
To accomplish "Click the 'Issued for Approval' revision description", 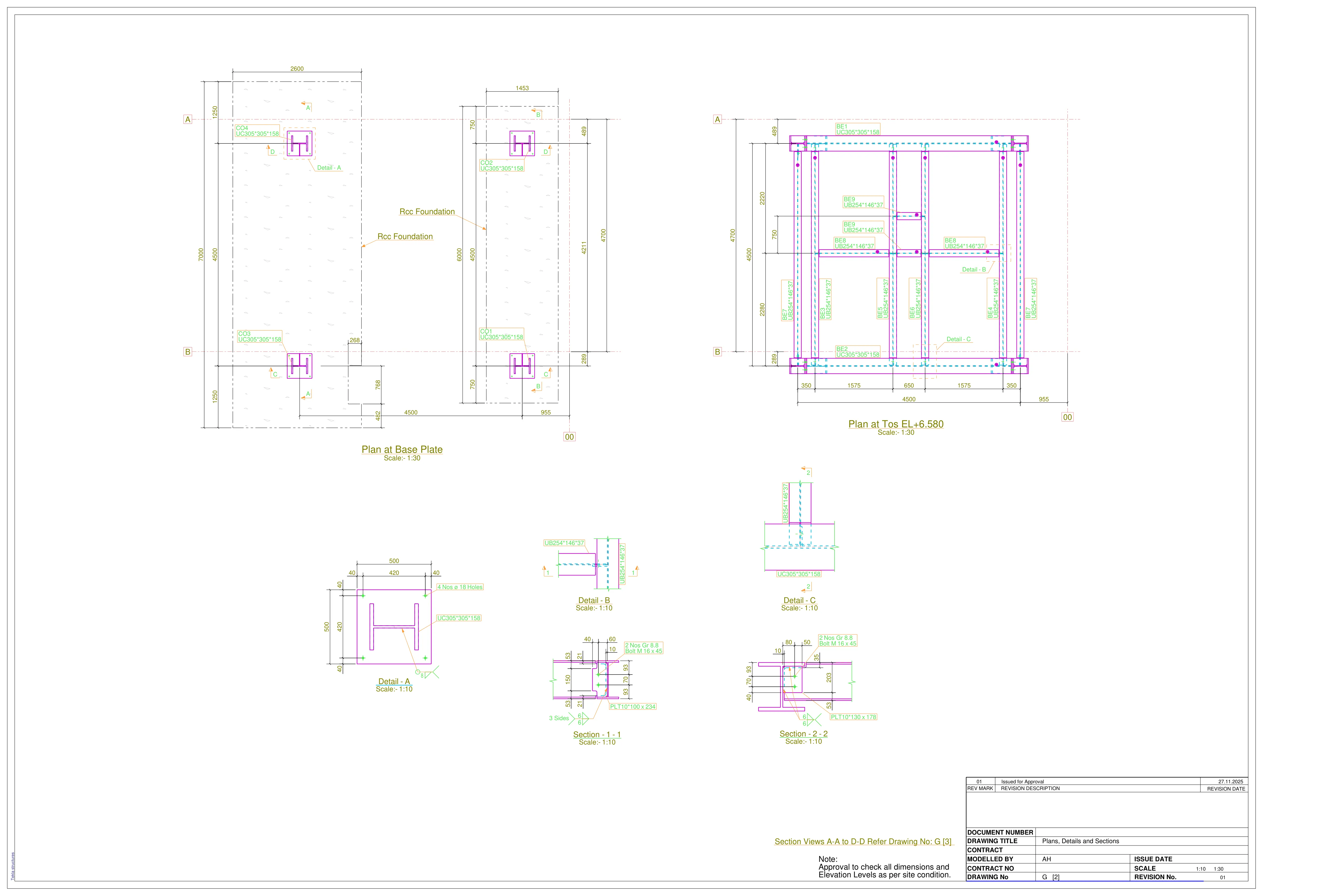I will pyautogui.click(x=1022, y=782).
